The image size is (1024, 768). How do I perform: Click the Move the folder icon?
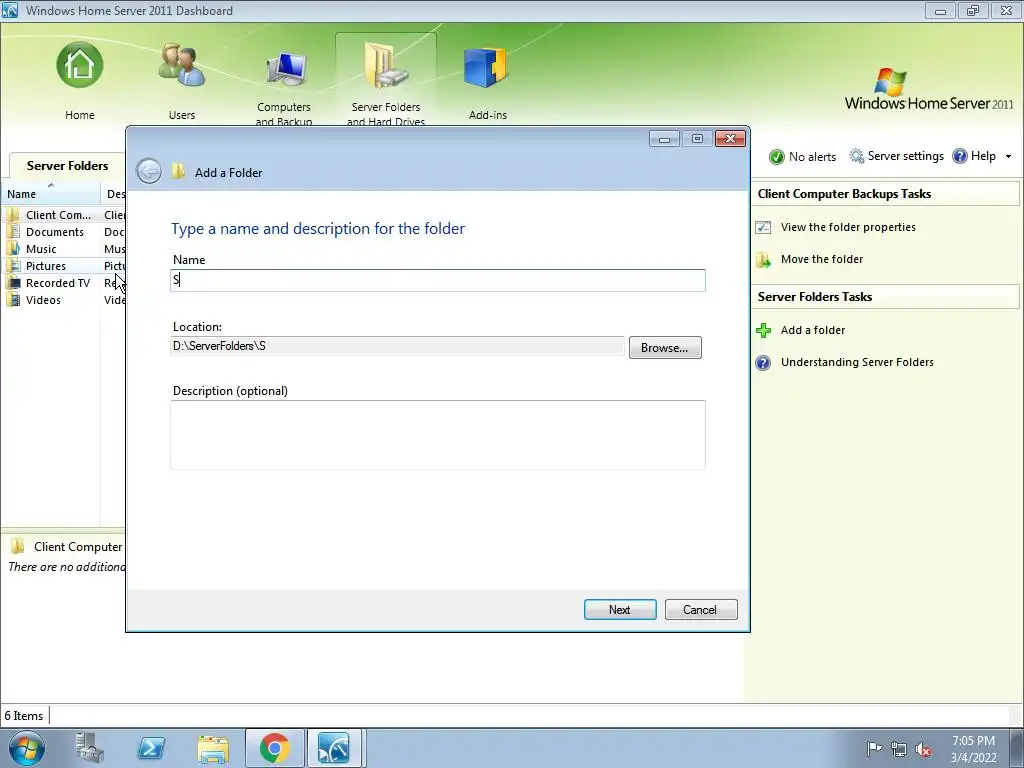pos(763,260)
